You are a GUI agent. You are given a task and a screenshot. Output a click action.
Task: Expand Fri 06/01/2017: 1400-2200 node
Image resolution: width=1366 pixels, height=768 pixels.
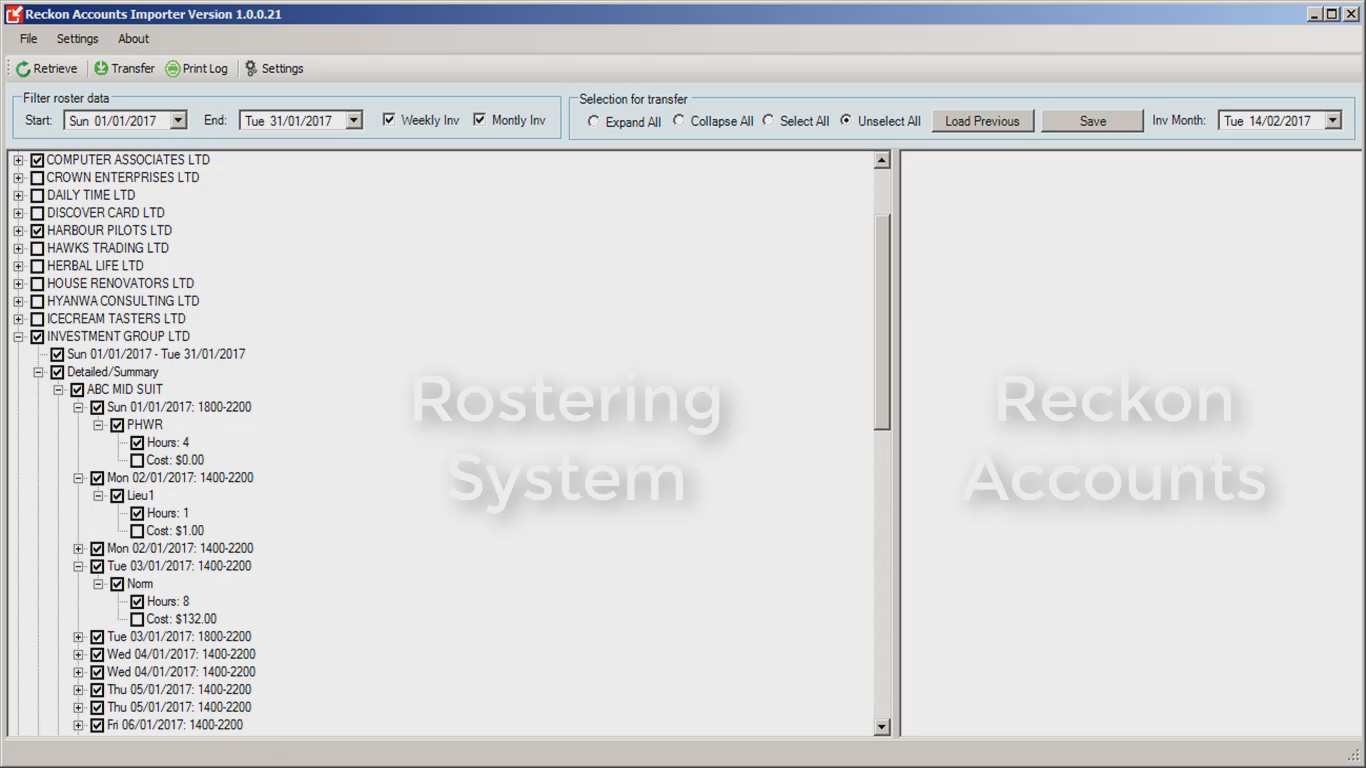tap(78, 726)
